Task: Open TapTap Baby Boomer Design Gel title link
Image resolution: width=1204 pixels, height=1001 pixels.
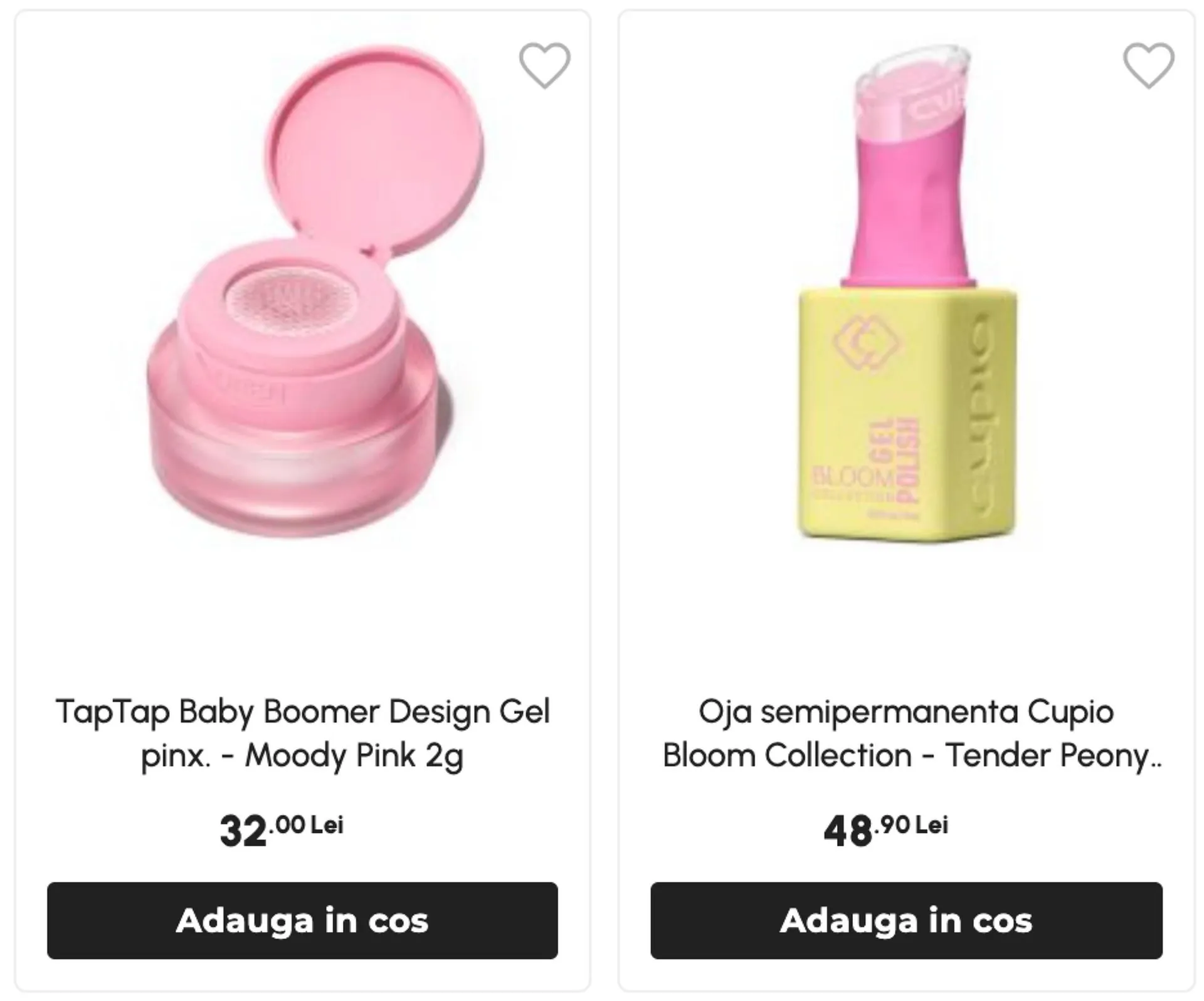Action: [x=302, y=712]
